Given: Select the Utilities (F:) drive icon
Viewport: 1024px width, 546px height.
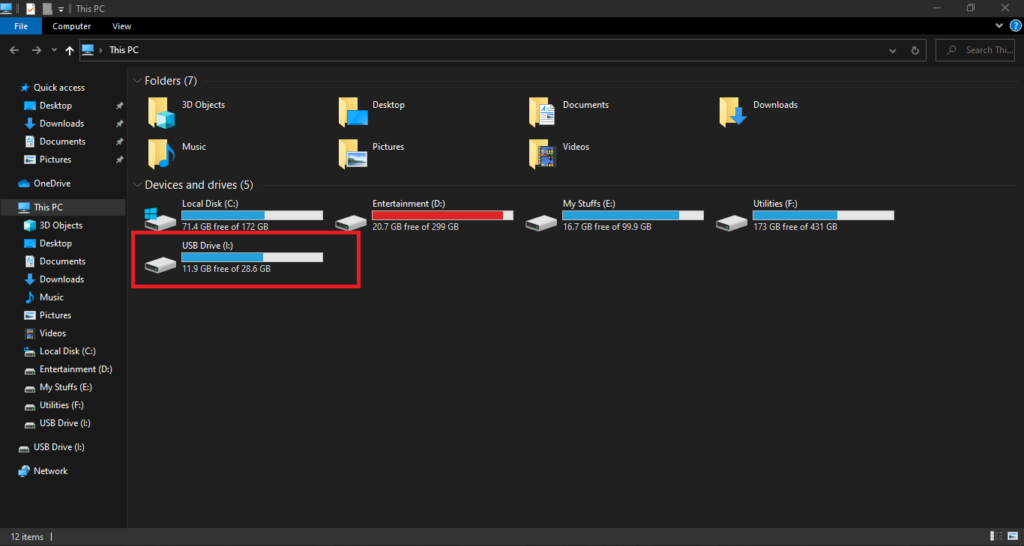Looking at the screenshot, I should tap(732, 223).
